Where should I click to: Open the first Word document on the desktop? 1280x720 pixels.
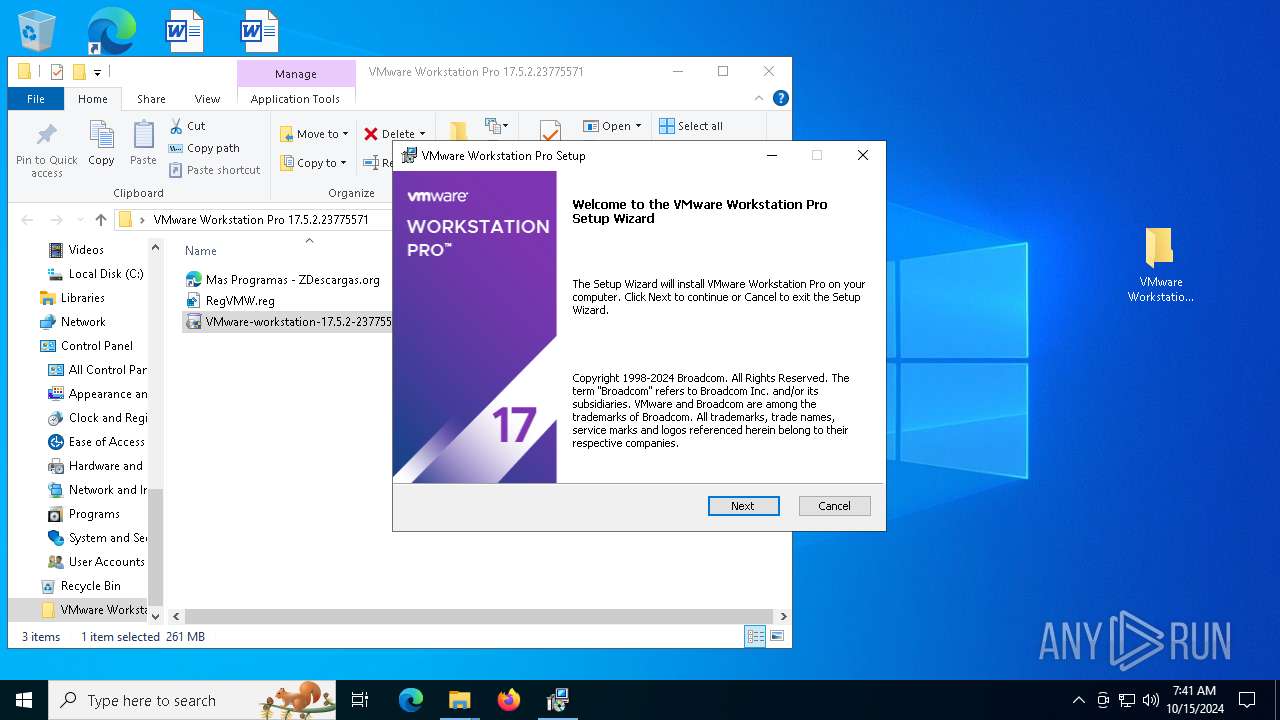[184, 30]
